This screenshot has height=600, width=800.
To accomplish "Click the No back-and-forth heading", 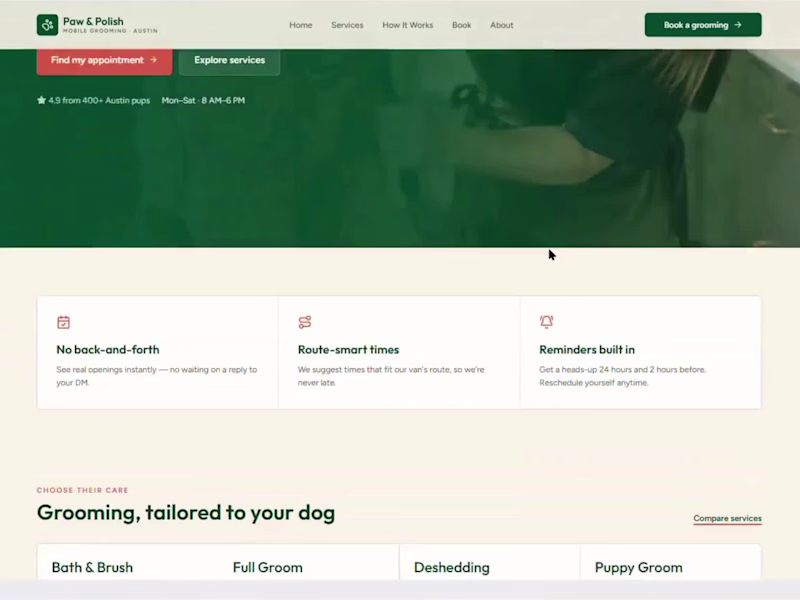I will coord(108,349).
